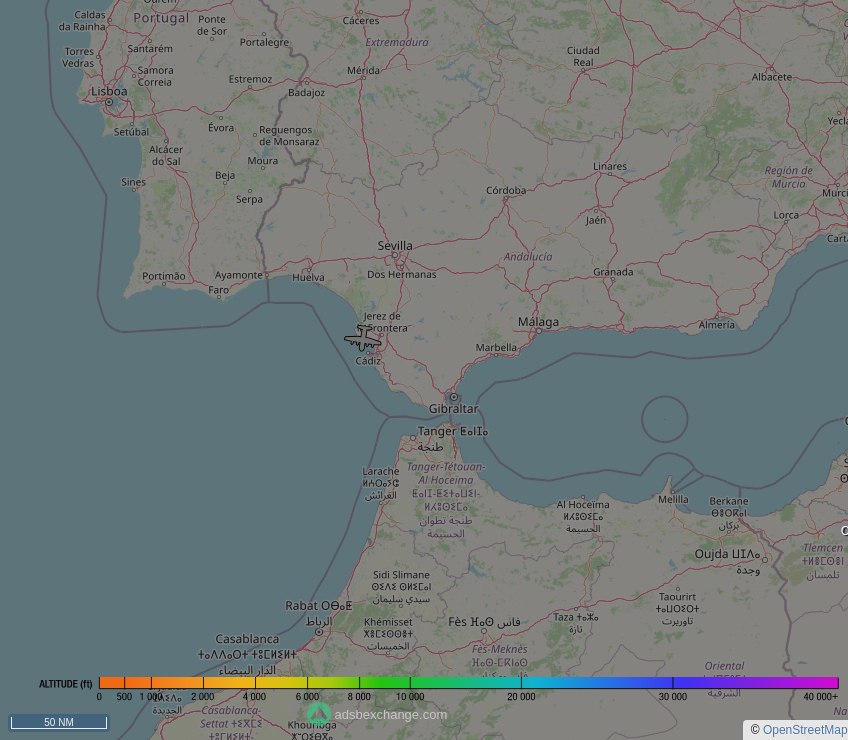Click the 20 000 altitude legend value
Viewport: 848px width, 740px height.
click(521, 697)
